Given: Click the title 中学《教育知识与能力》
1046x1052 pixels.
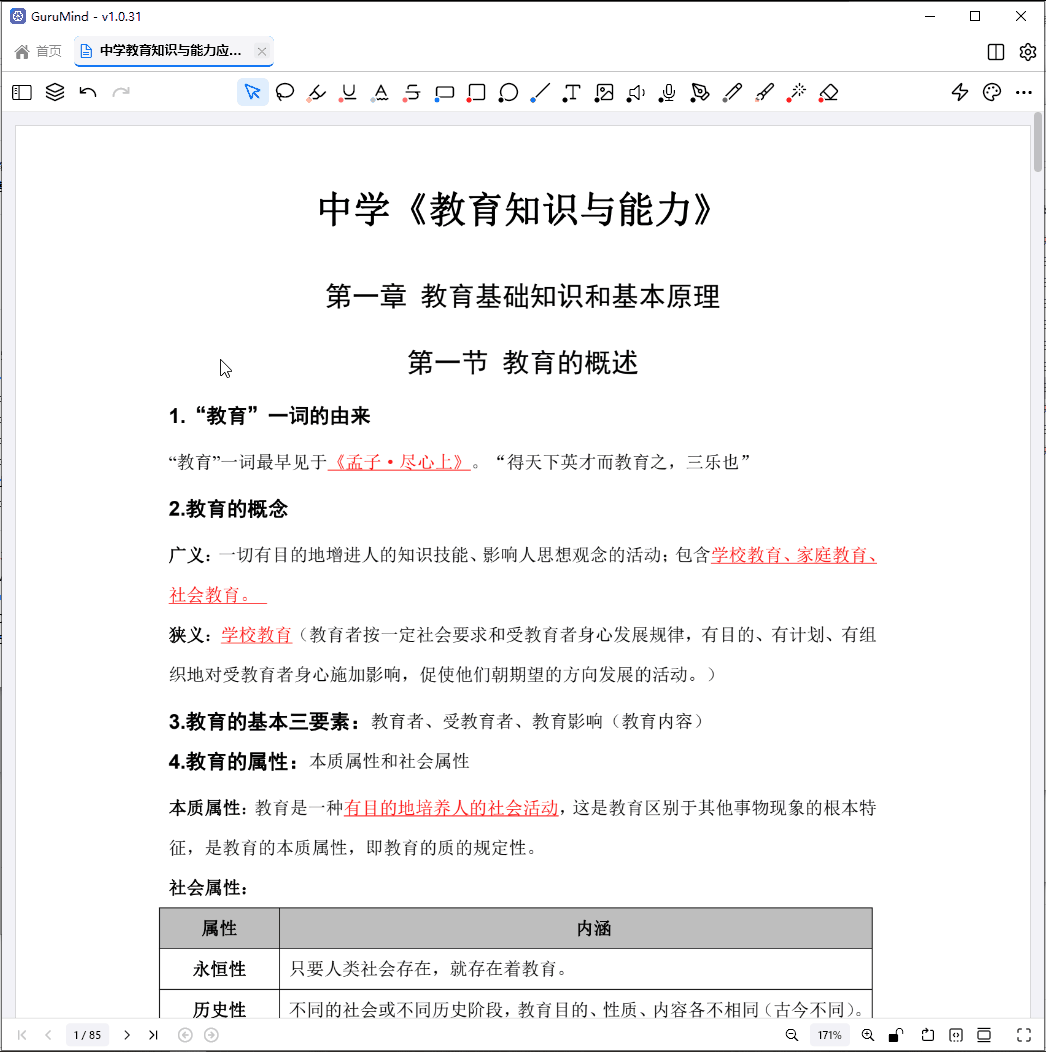Looking at the screenshot, I should tap(518, 209).
